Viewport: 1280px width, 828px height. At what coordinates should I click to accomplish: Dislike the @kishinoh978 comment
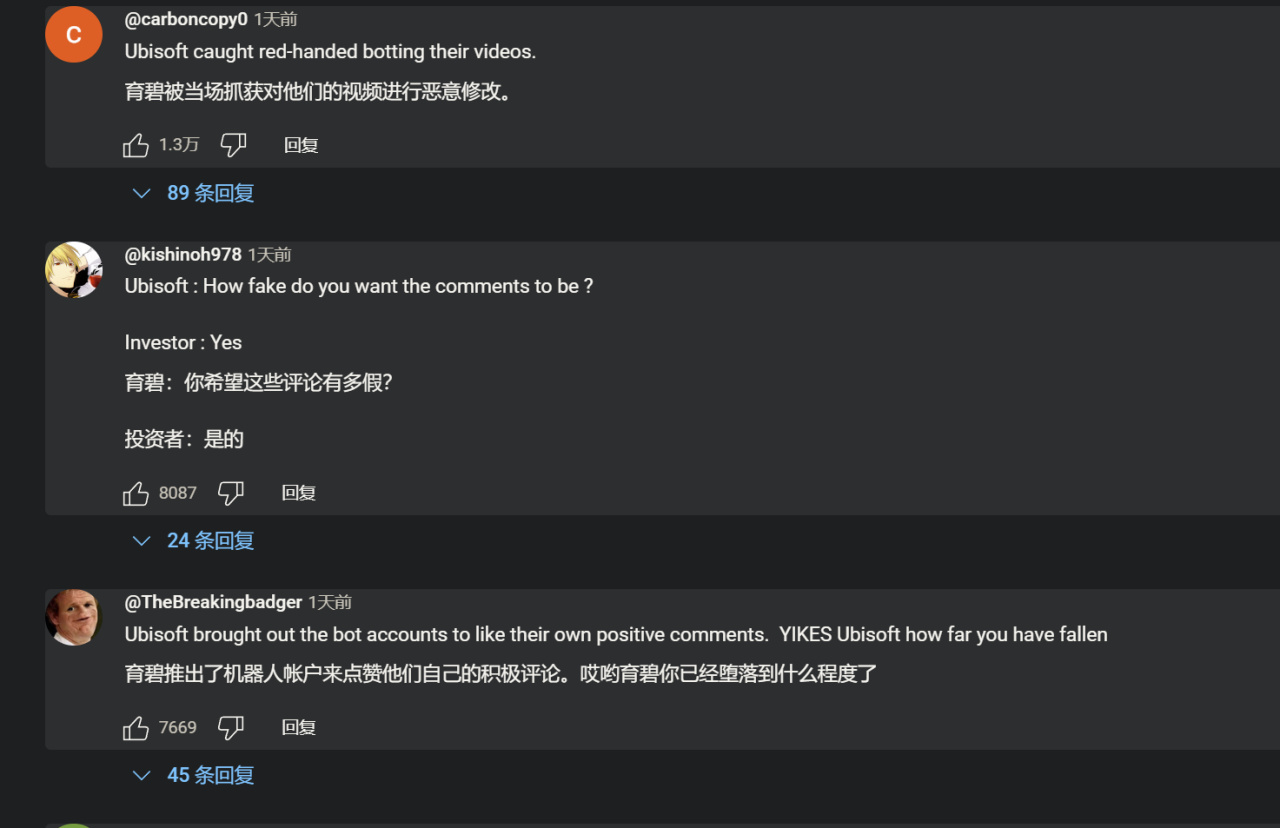tap(231, 493)
